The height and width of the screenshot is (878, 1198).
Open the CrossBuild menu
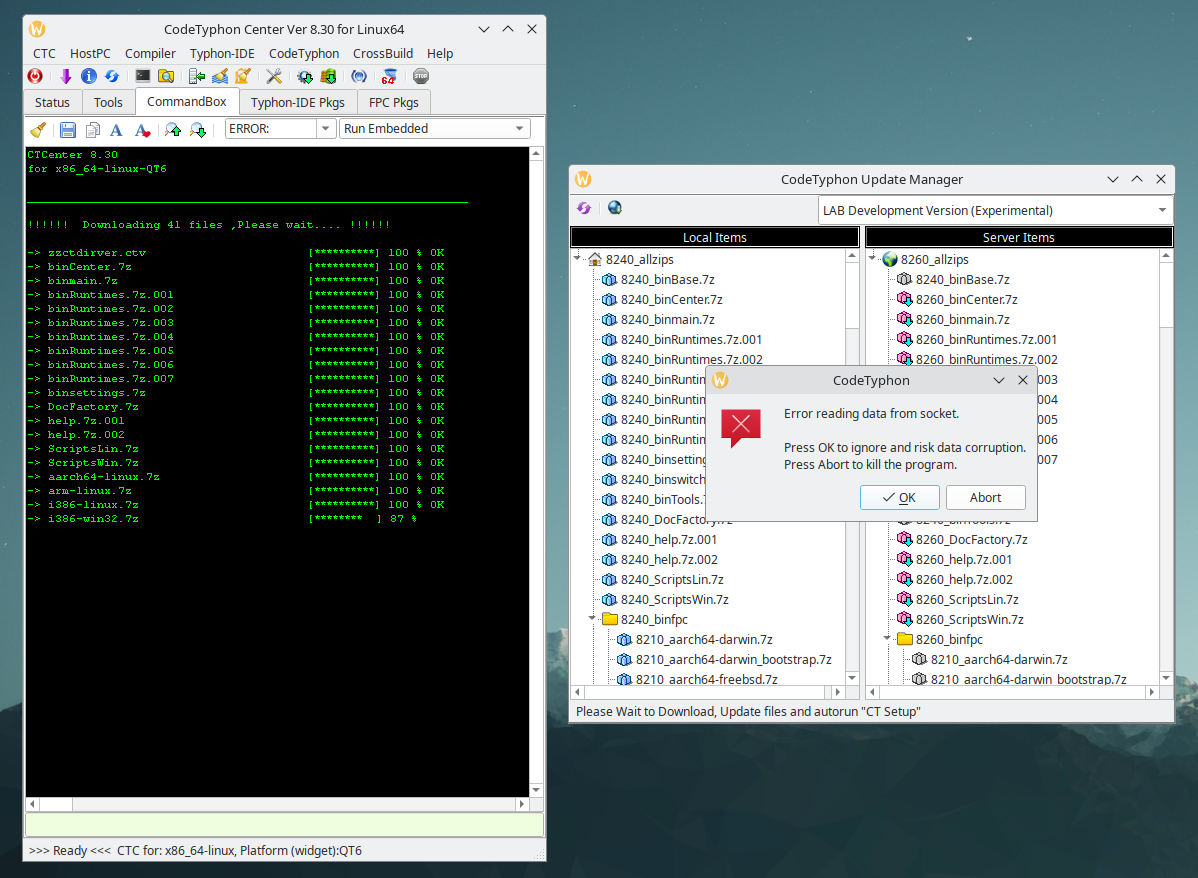pyautogui.click(x=383, y=53)
